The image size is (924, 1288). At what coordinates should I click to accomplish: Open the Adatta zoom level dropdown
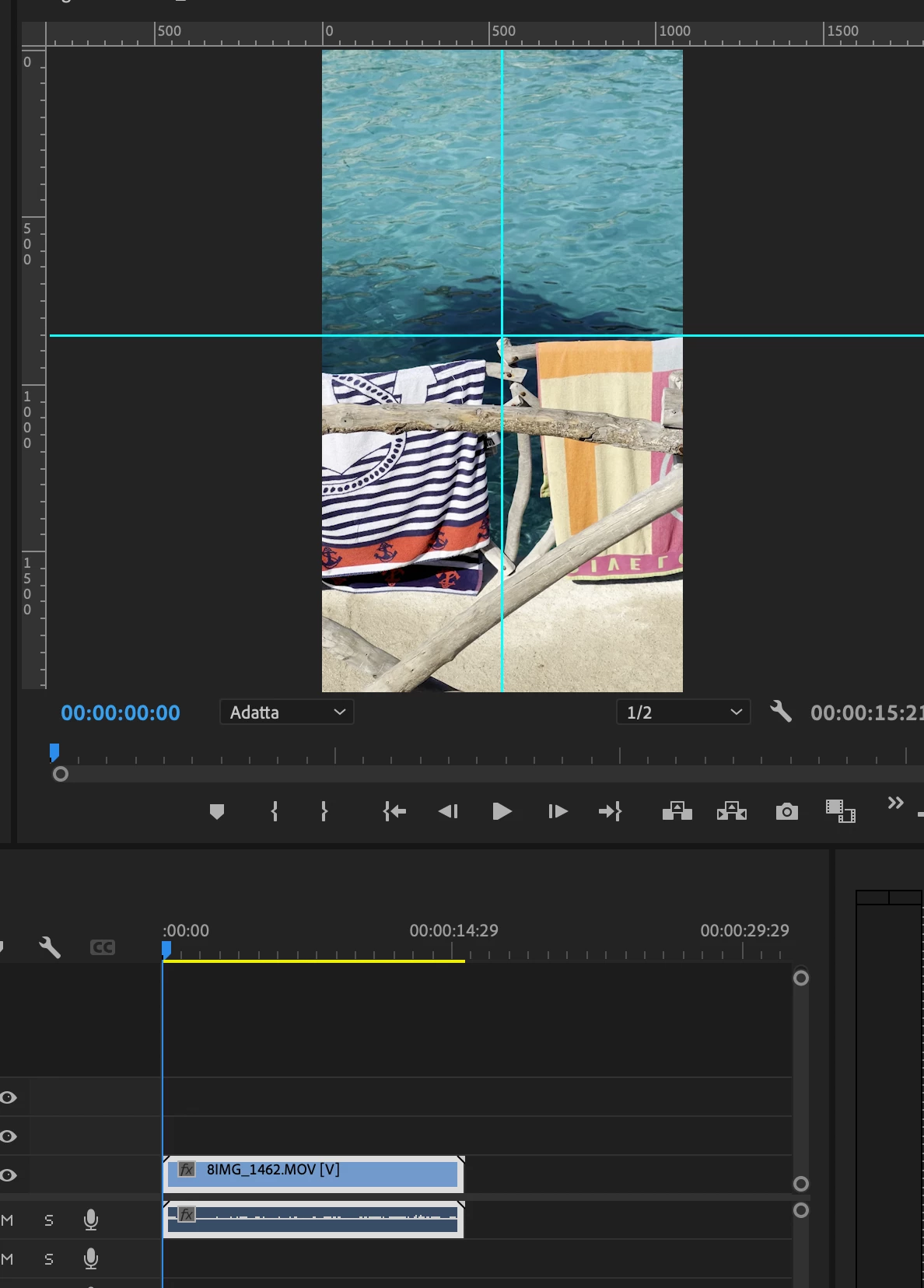287,712
